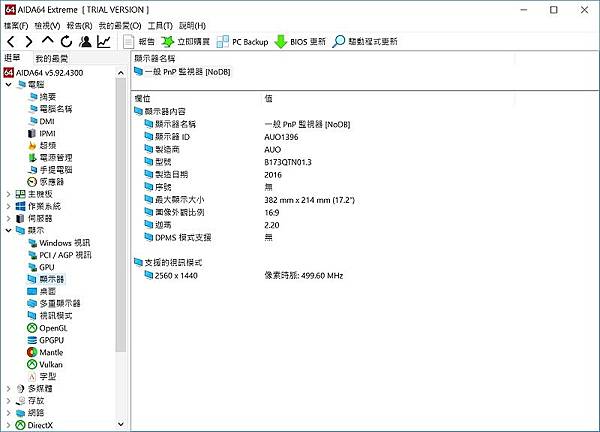
Task: Click the sidebar vertical scrollbar thumb
Action: point(121,215)
